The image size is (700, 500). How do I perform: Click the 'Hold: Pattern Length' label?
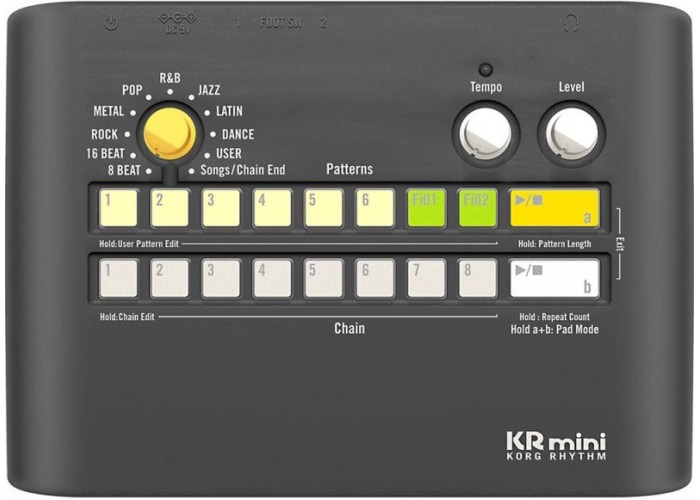coord(555,244)
